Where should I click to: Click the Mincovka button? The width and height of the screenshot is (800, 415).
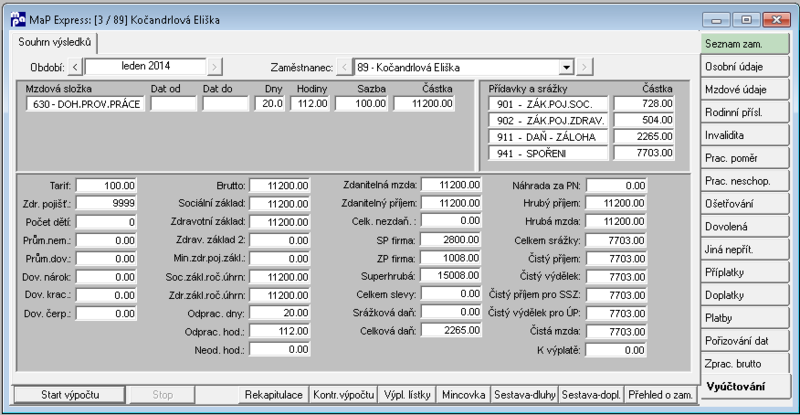tap(463, 395)
